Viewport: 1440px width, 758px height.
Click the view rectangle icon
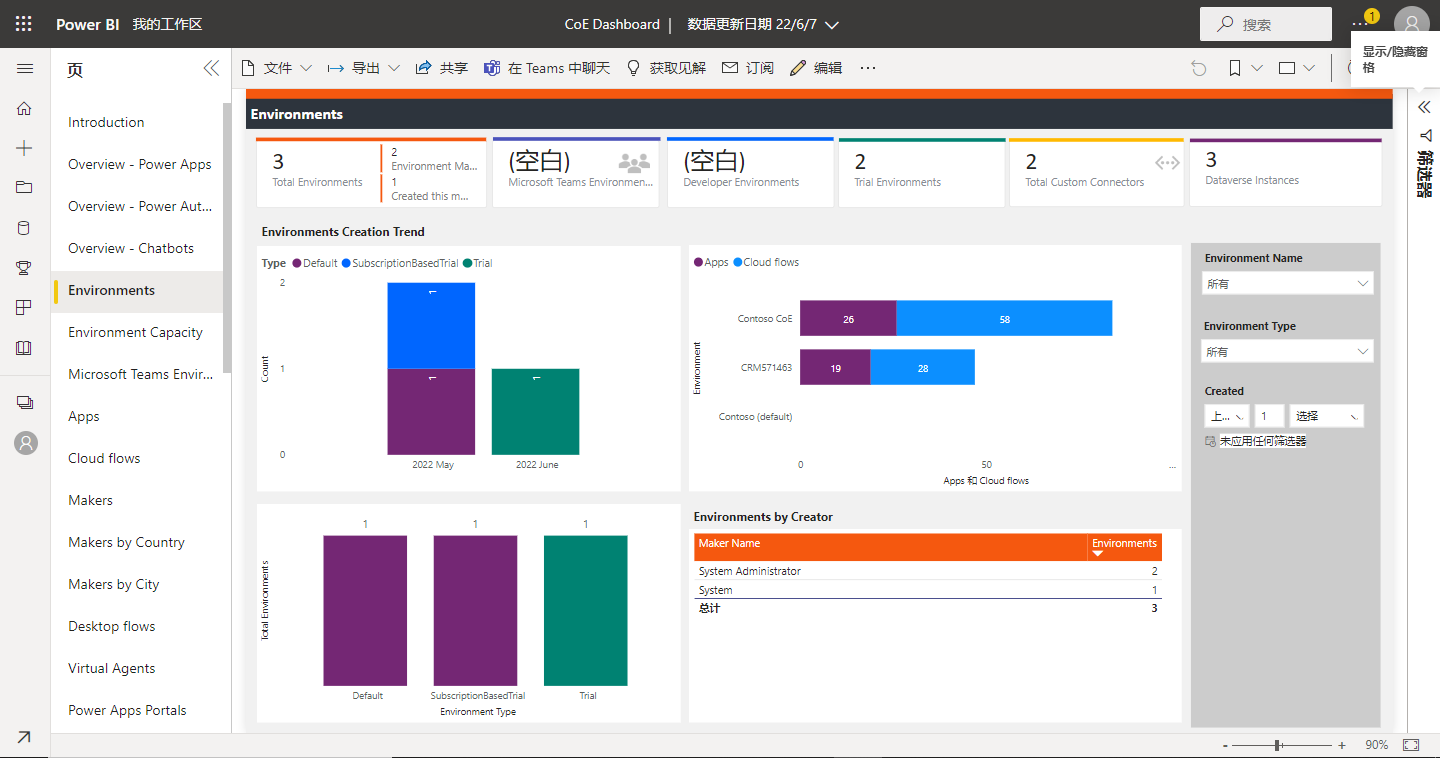pos(1287,68)
